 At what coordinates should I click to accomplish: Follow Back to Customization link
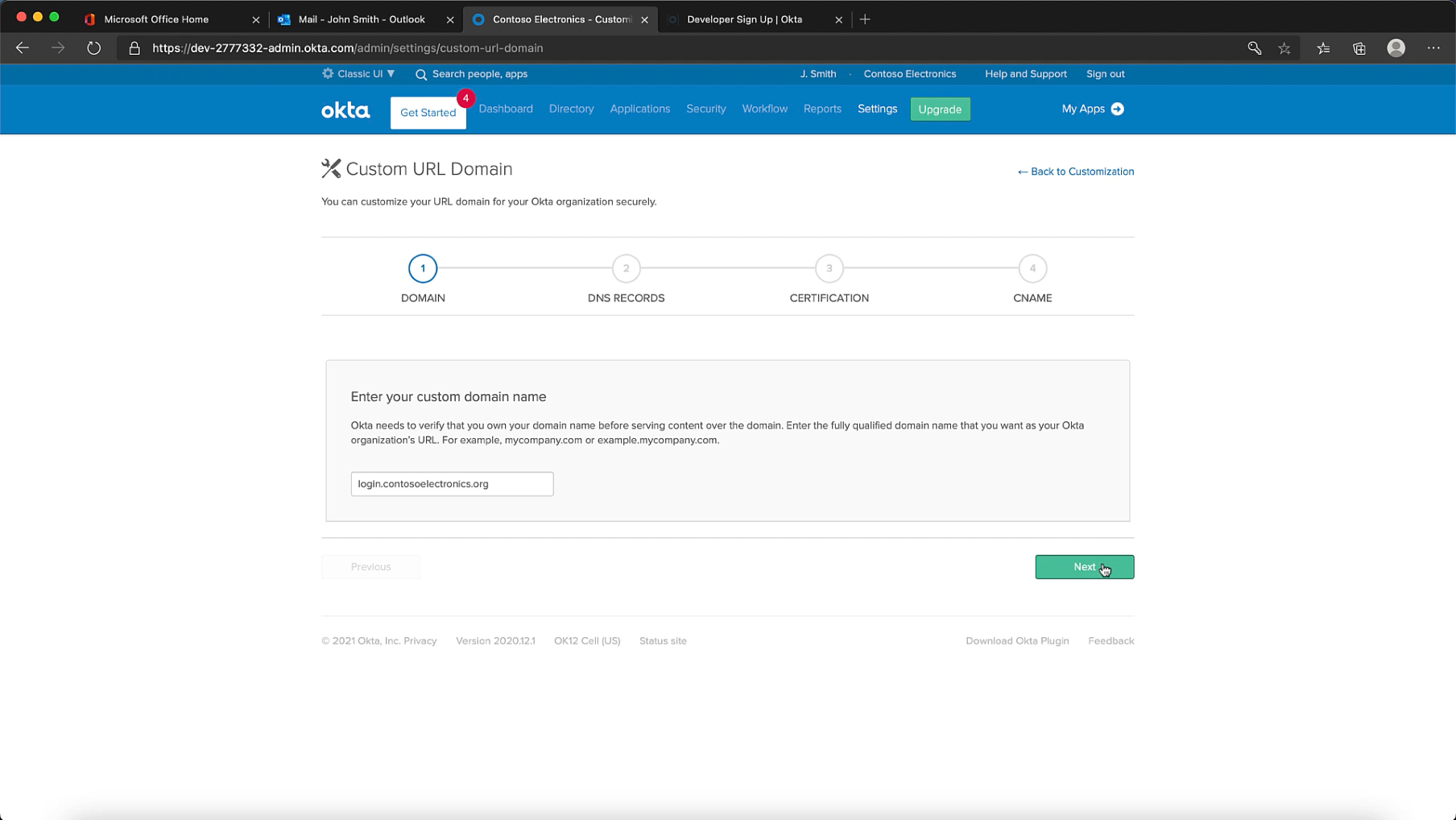click(x=1075, y=172)
